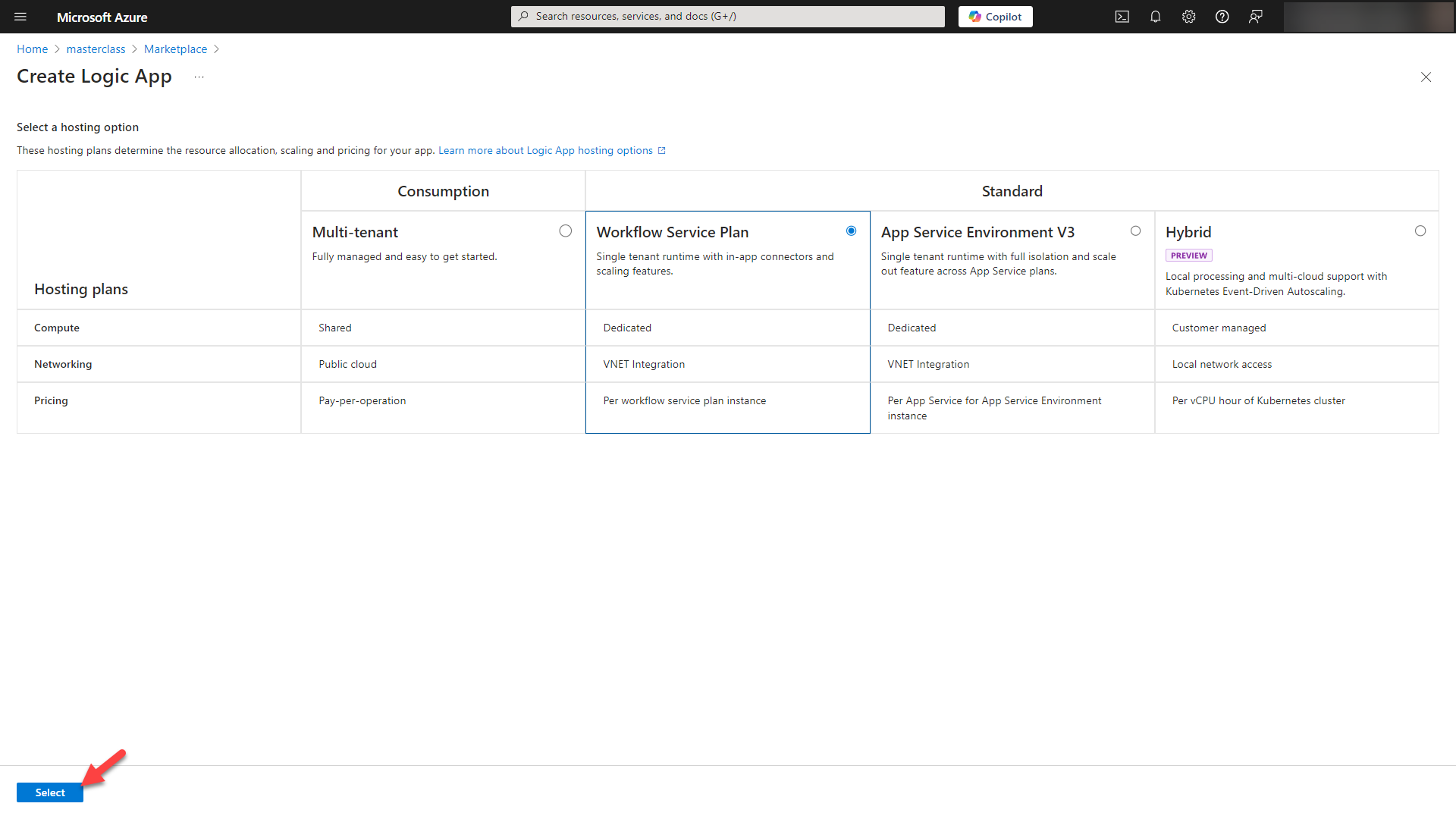Select the Multi-tenant hosting radio button
This screenshot has width=1456, height=819.
566,231
